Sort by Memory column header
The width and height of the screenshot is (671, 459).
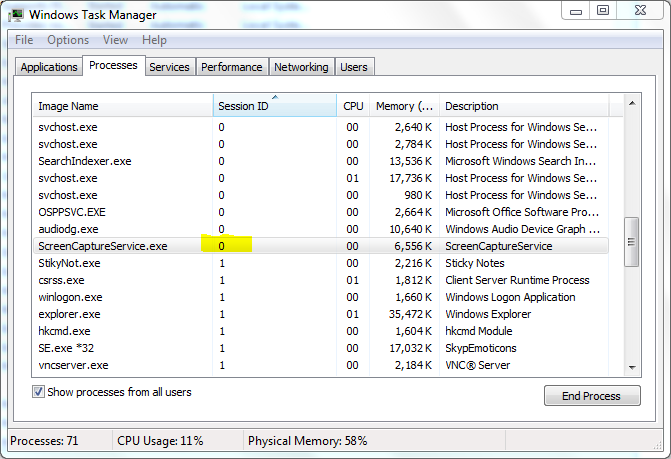[x=404, y=106]
